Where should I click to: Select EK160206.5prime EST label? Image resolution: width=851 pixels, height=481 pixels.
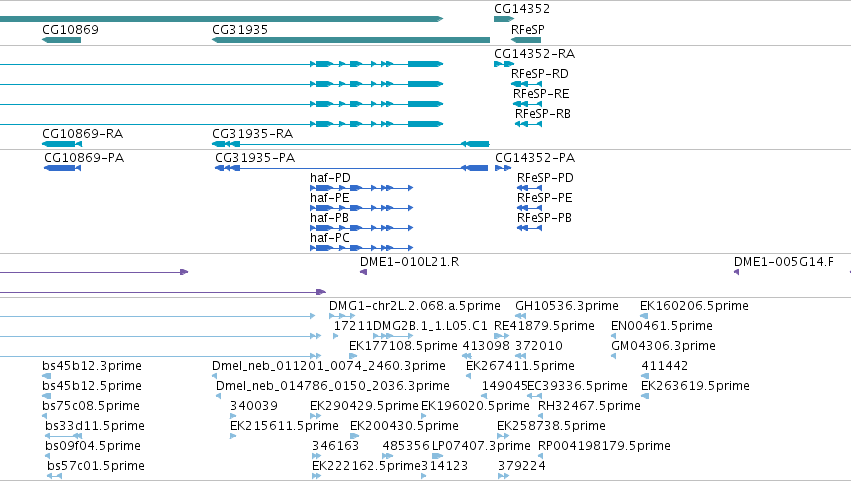694,306
